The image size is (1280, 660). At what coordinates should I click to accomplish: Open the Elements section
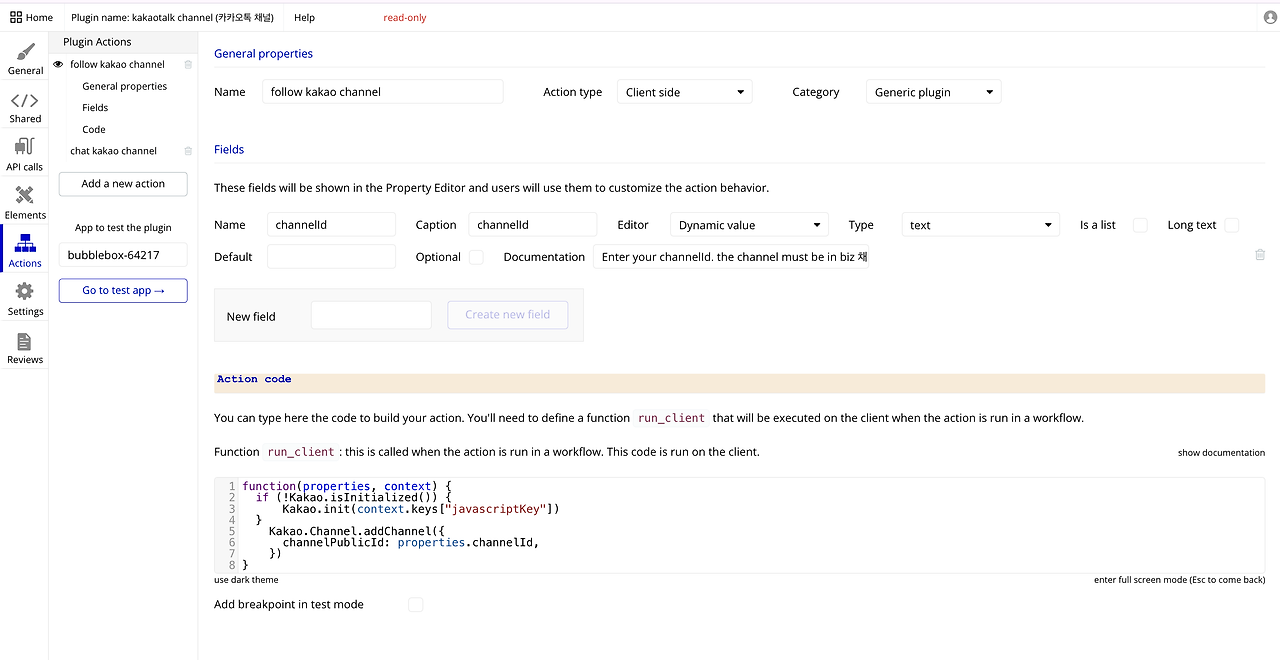(25, 204)
